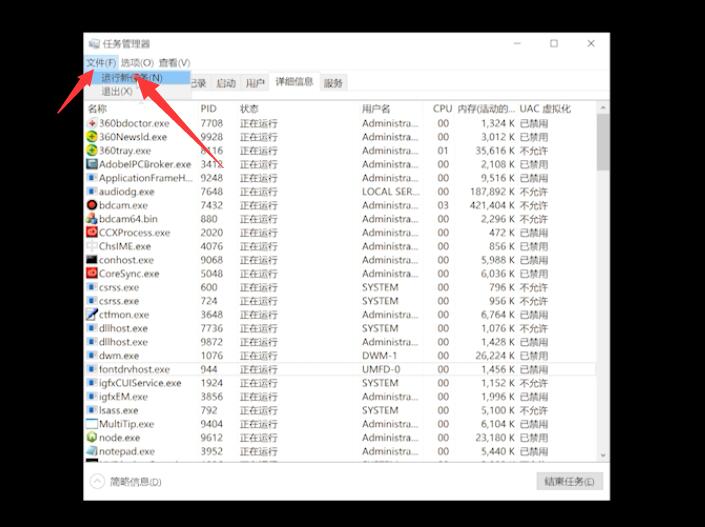Viewport: 705px width, 527px height.
Task: Click the csrss.exe icon with PID 724
Action: (92, 301)
